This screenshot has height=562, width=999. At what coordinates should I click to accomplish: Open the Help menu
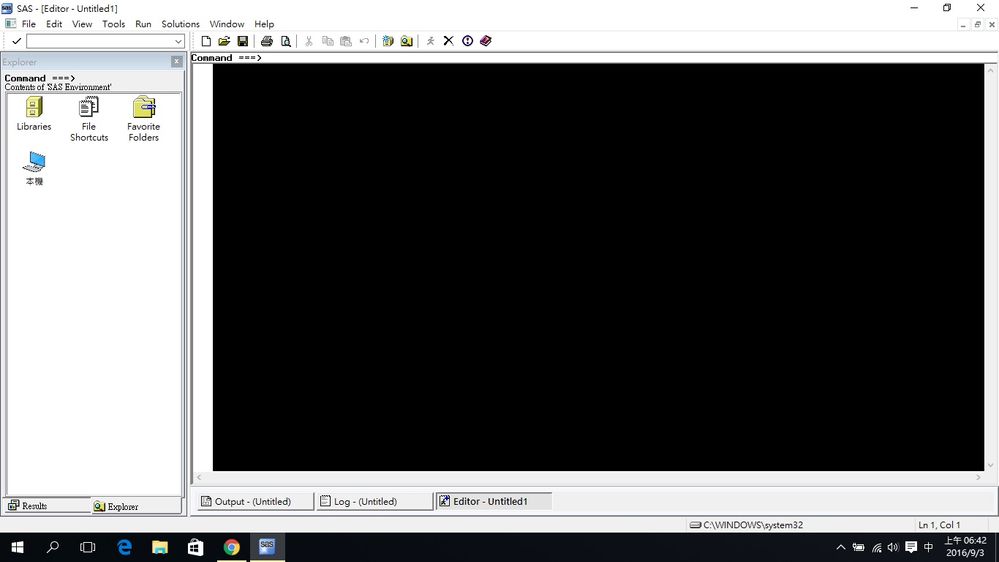(264, 24)
